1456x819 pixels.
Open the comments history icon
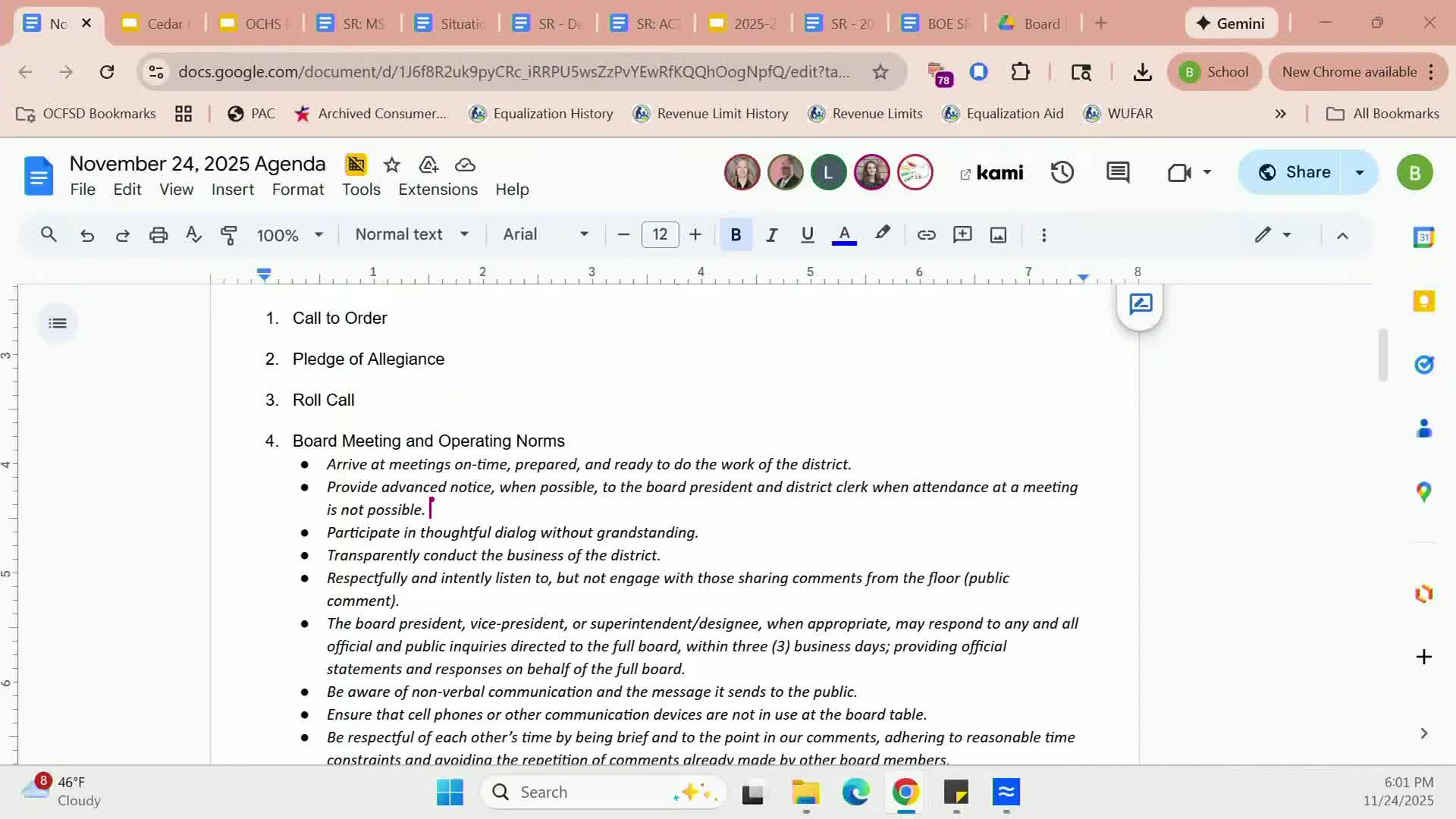tap(1118, 173)
